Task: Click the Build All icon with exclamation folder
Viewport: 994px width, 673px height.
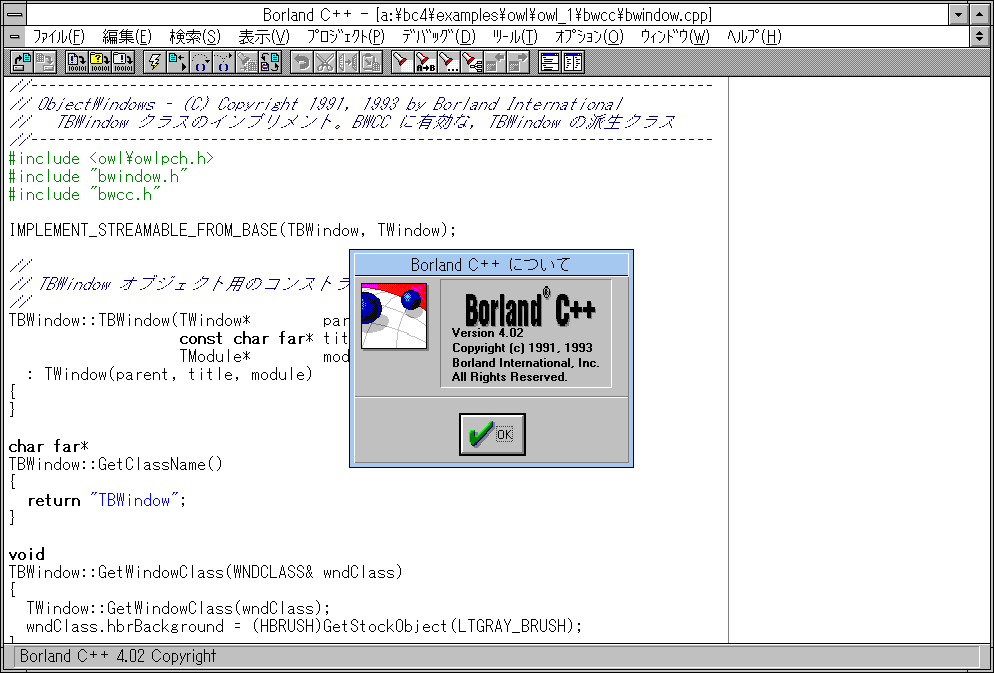Action: (x=123, y=61)
